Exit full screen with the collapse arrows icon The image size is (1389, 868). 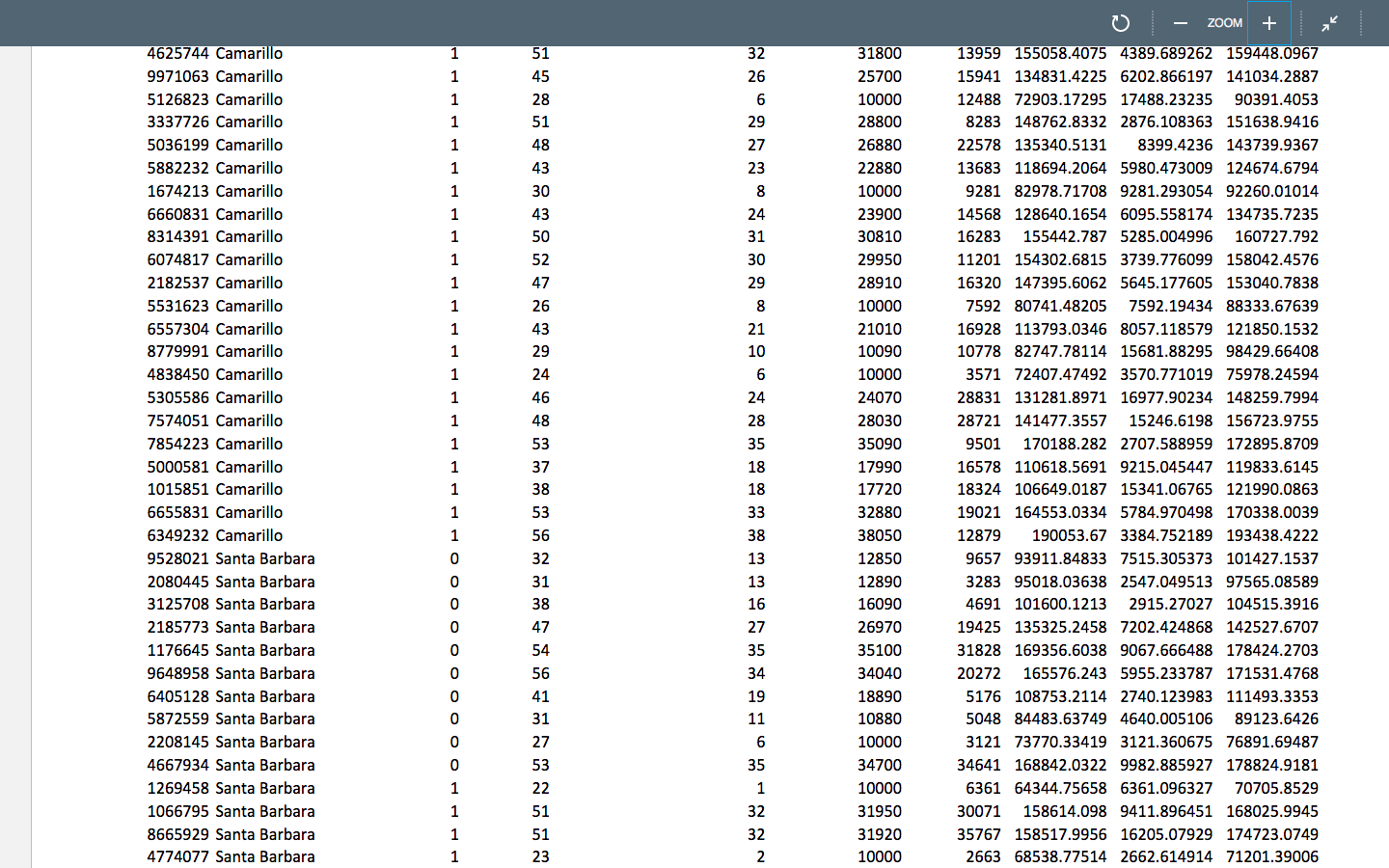point(1330,23)
